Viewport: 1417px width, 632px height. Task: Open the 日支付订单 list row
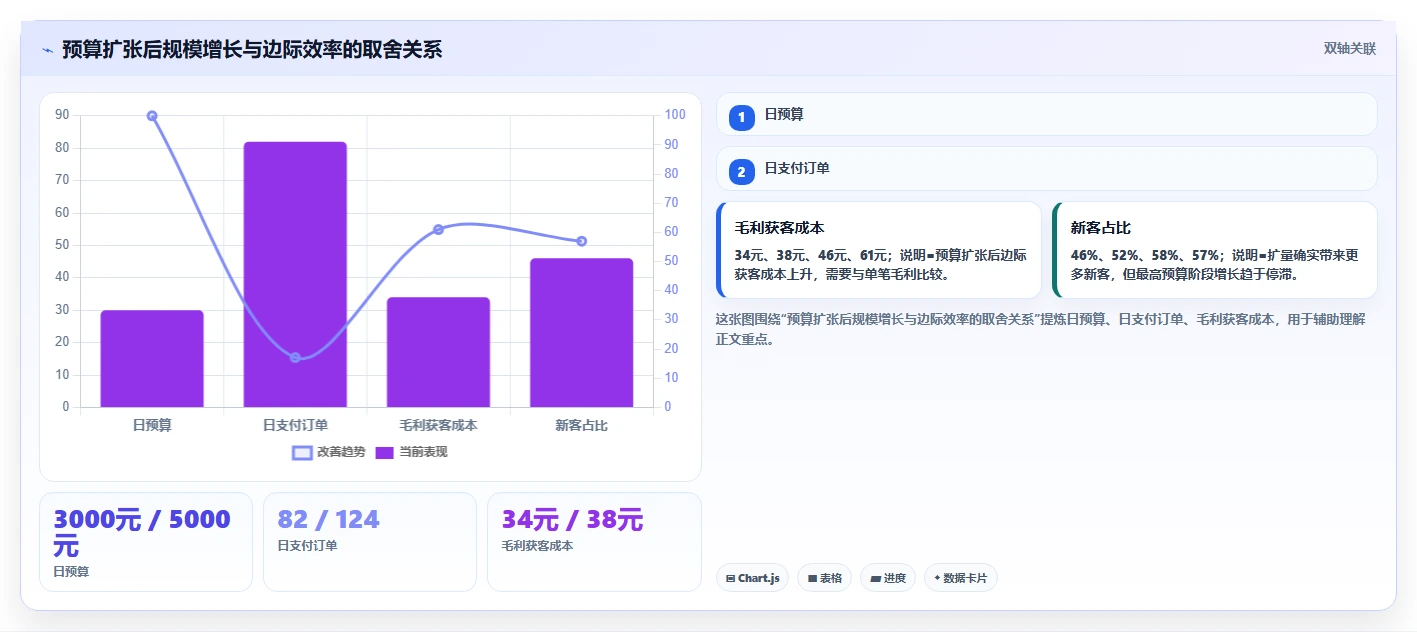1047,168
